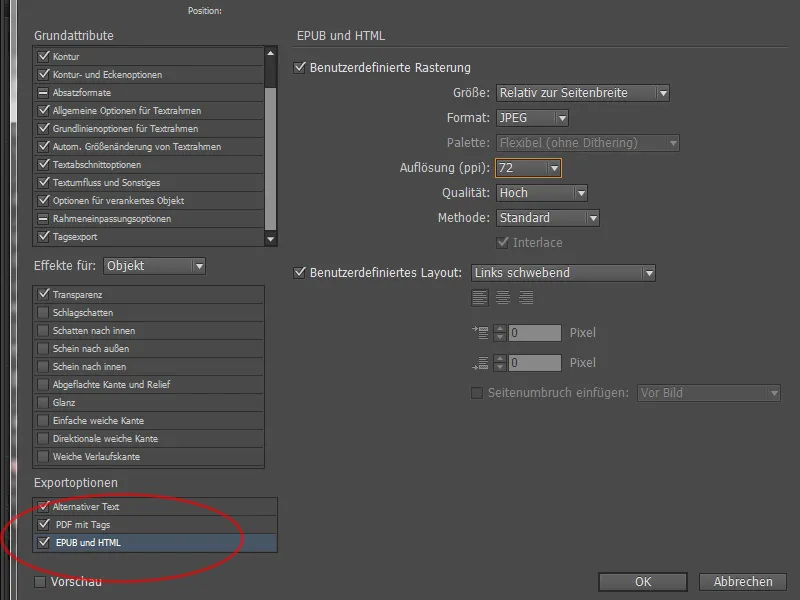
Task: Open the Auflösung (ppi) dropdown arrow
Action: 554,168
